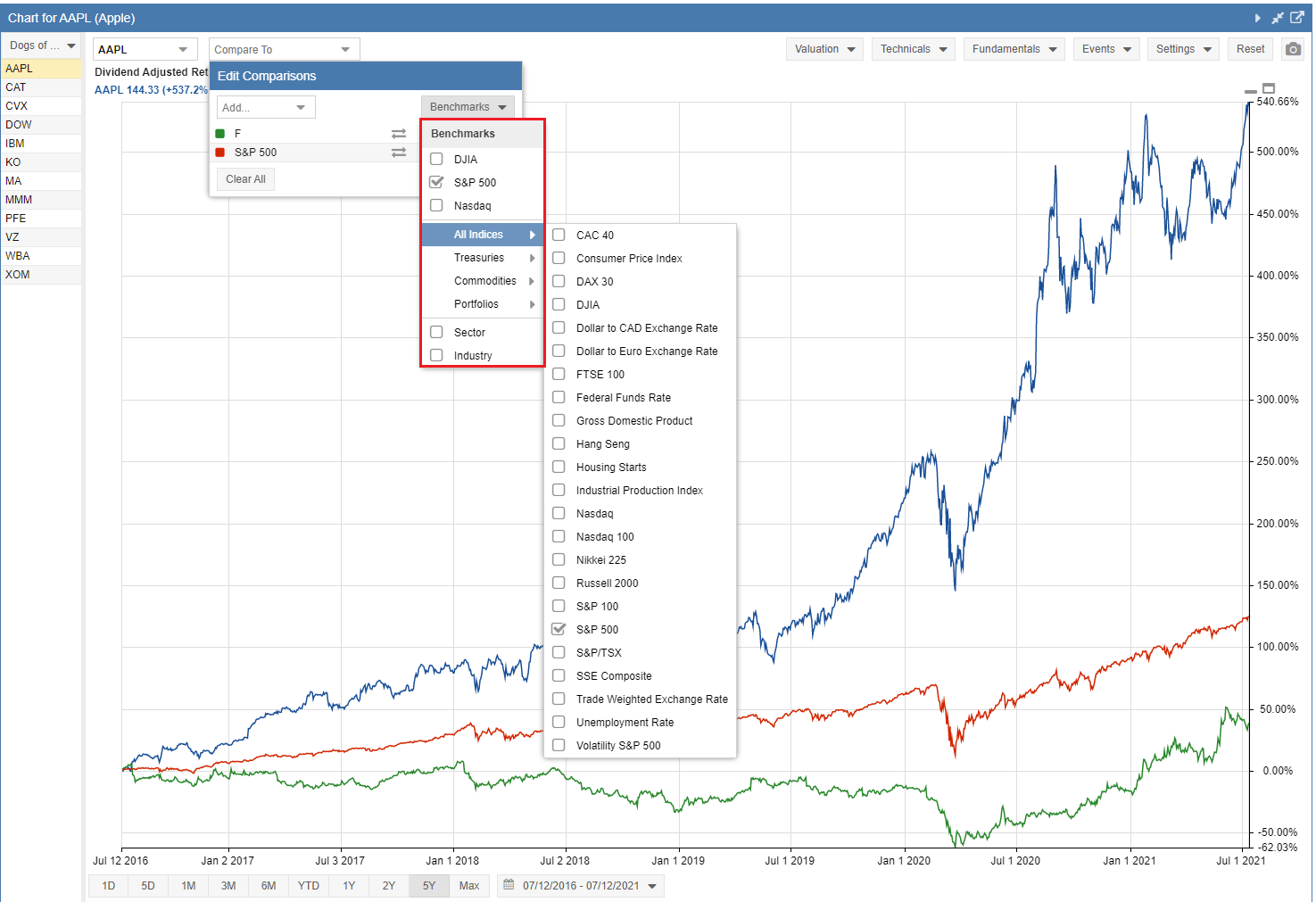This screenshot has width=1316, height=902.
Task: Select DOW in the watchlist
Action: tap(41, 125)
